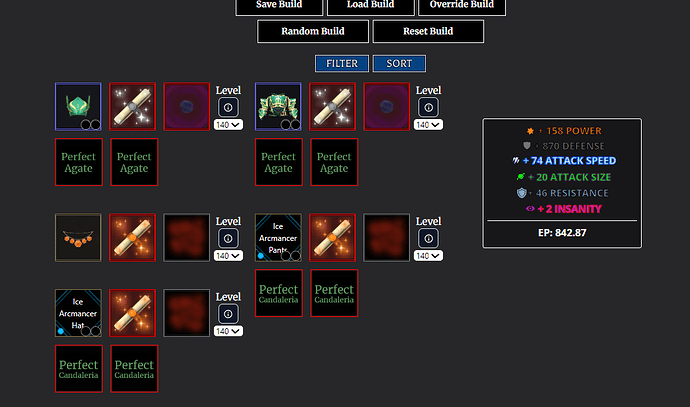Image resolution: width=690 pixels, height=407 pixels.
Task: Click the Save Build button
Action: click(x=279, y=6)
